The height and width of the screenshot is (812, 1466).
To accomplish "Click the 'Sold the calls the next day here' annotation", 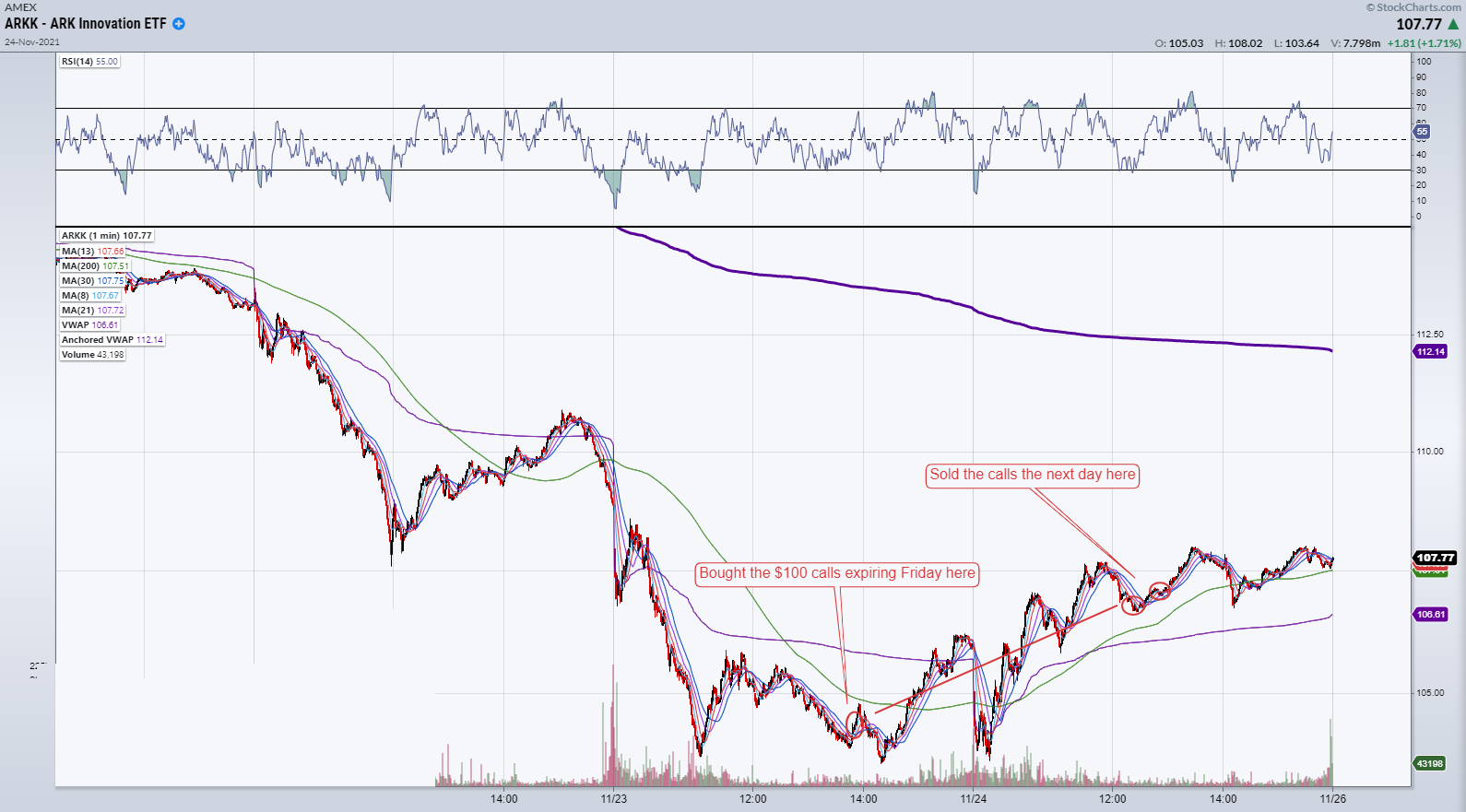I will tap(1032, 475).
